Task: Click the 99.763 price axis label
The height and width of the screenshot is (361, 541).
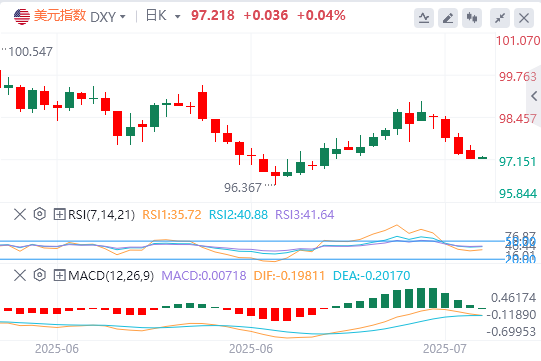Action: (x=518, y=77)
